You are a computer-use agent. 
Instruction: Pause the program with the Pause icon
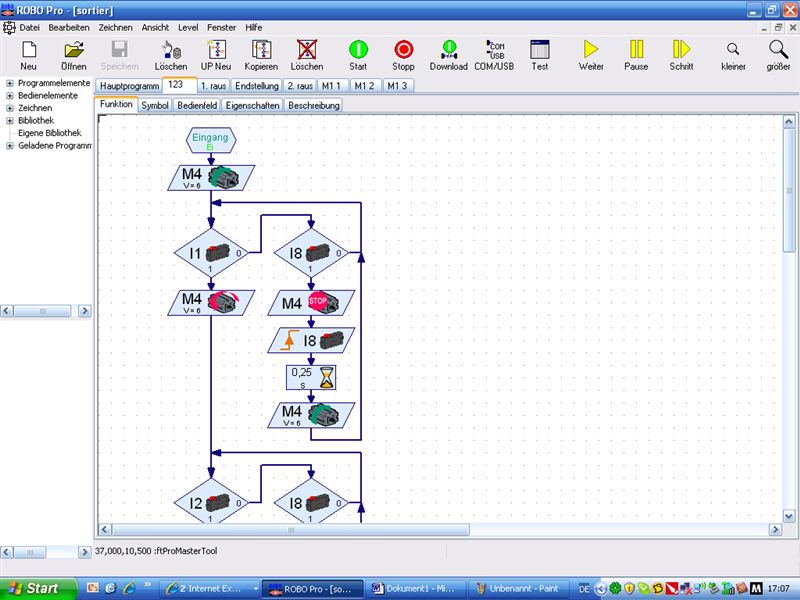tap(636, 56)
